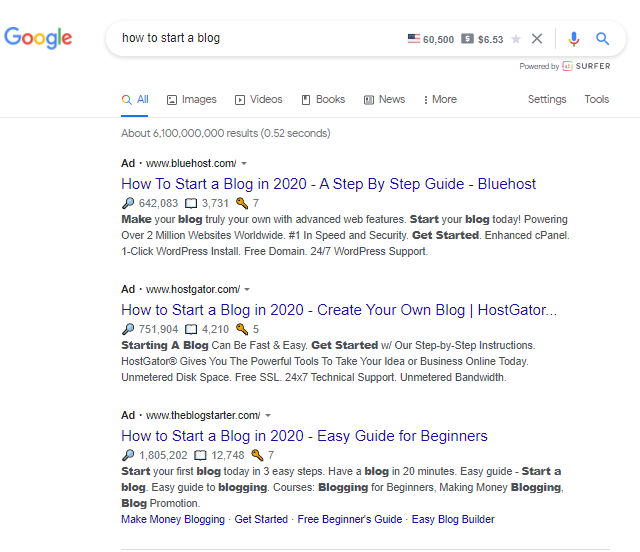Click the www.theblogstarter.com/ ad URL

[x=203, y=416]
